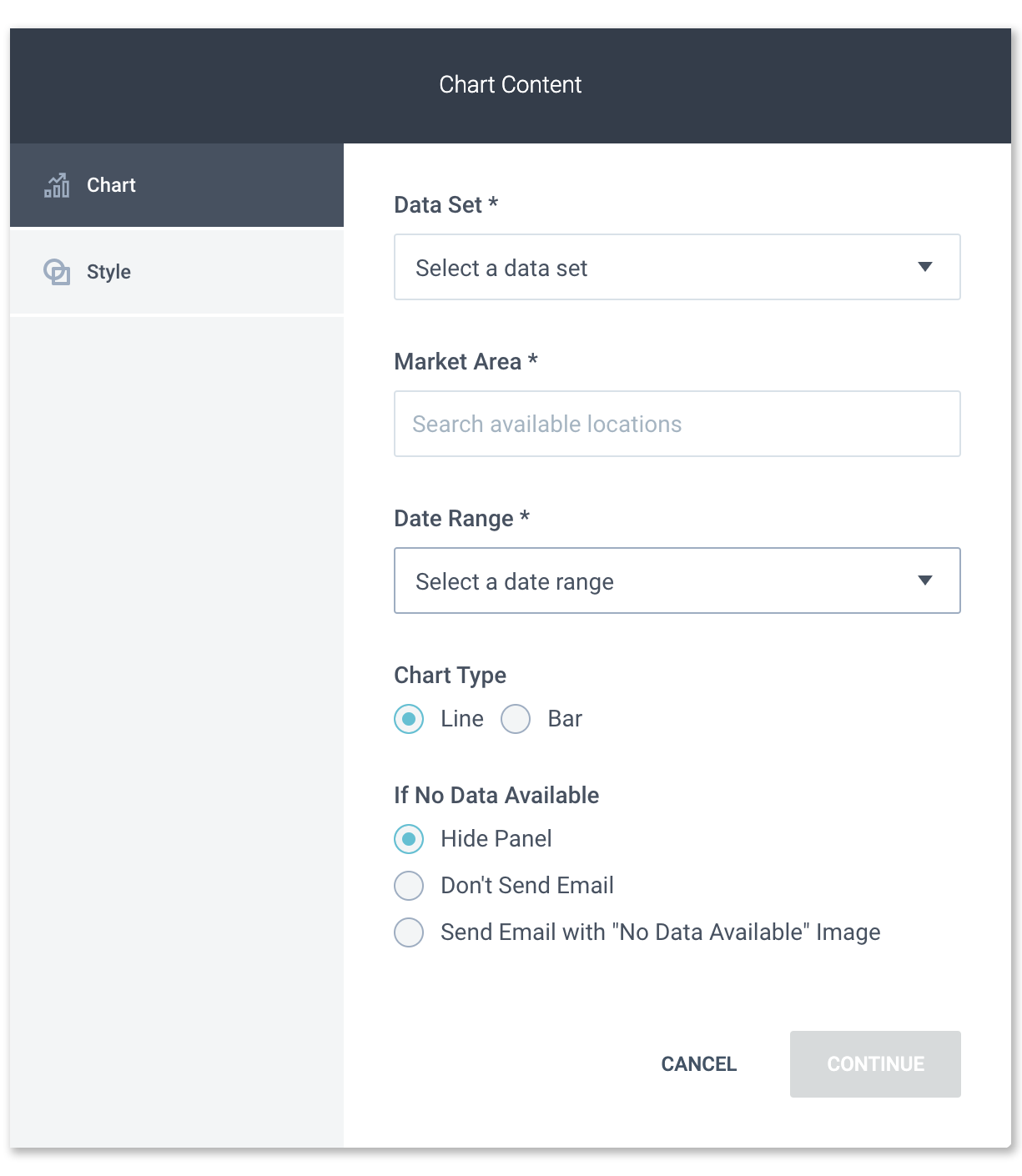Select the Bar chart type radio button
This screenshot has height=1176, width=1022.
[x=516, y=718]
